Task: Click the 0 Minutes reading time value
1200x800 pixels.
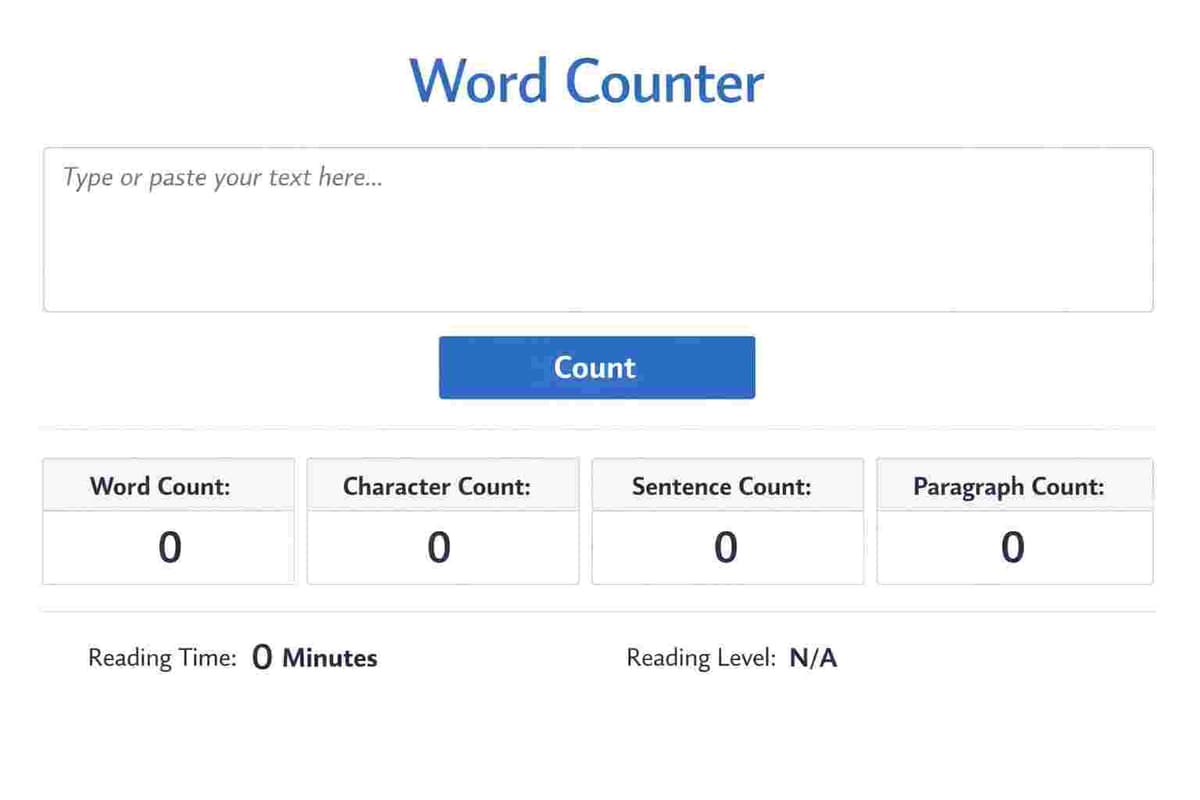Action: [x=314, y=657]
